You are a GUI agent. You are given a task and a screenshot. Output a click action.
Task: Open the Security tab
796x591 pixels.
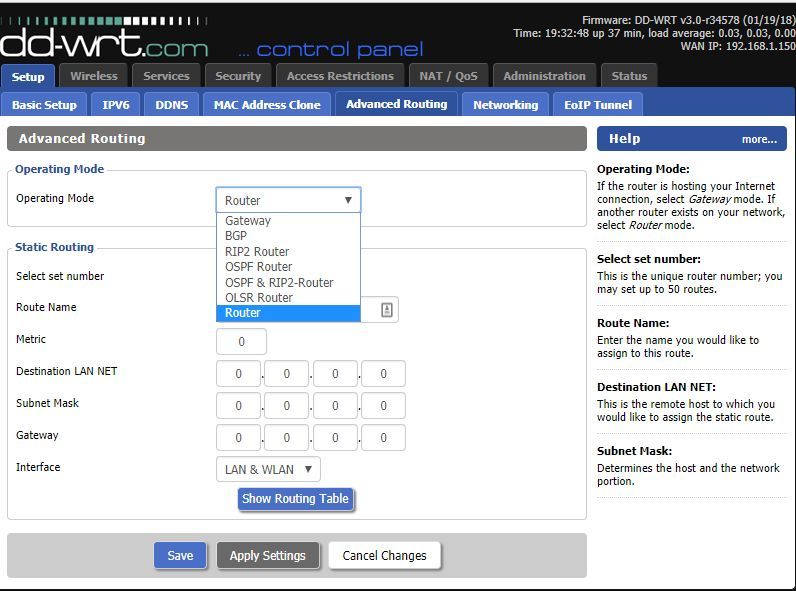pyautogui.click(x=238, y=76)
